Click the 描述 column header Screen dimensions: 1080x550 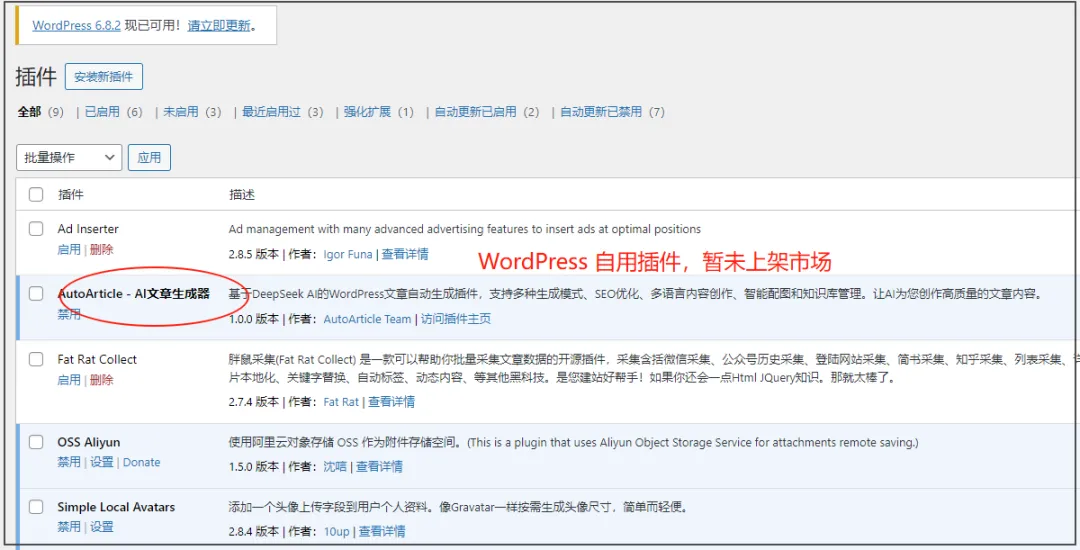coord(242,195)
